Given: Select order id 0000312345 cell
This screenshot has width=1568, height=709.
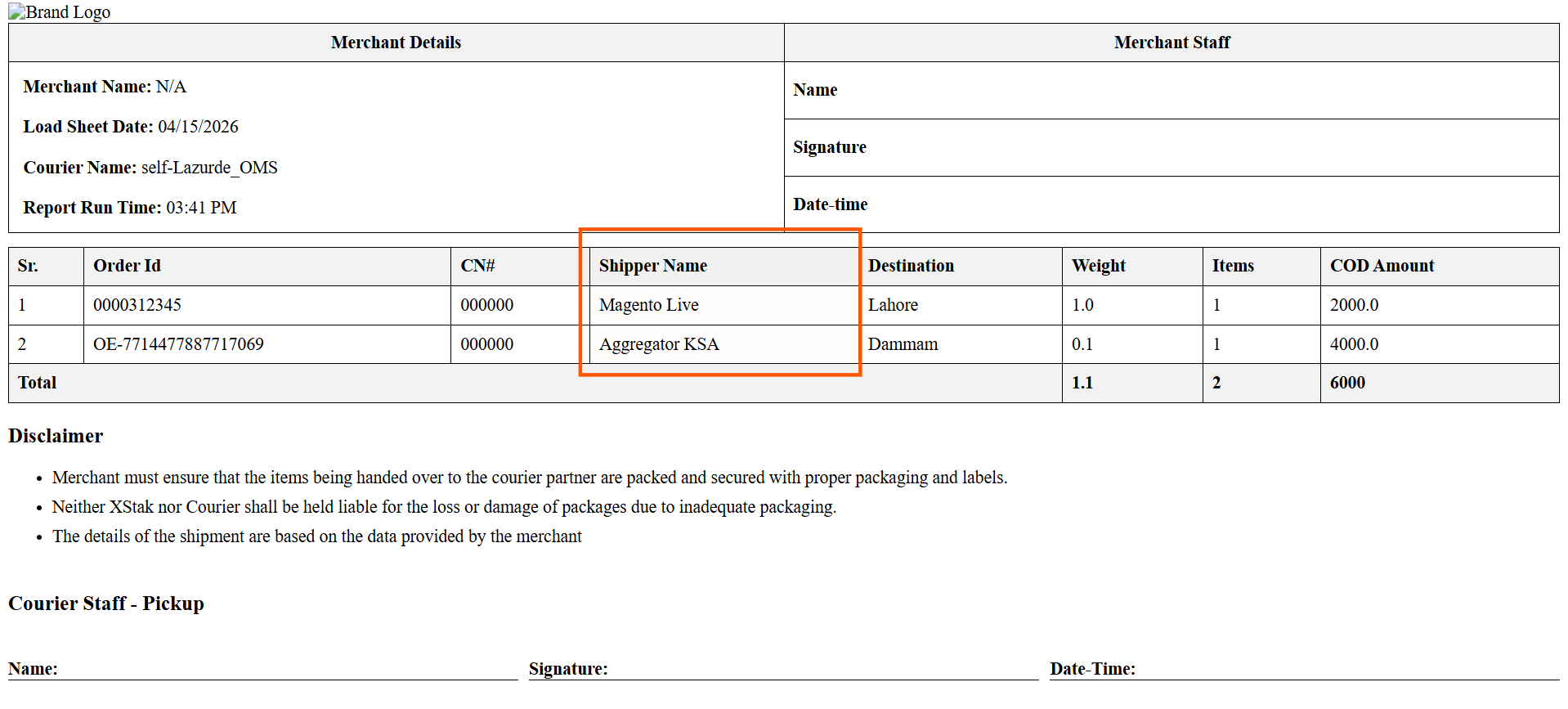Looking at the screenshot, I should (267, 305).
